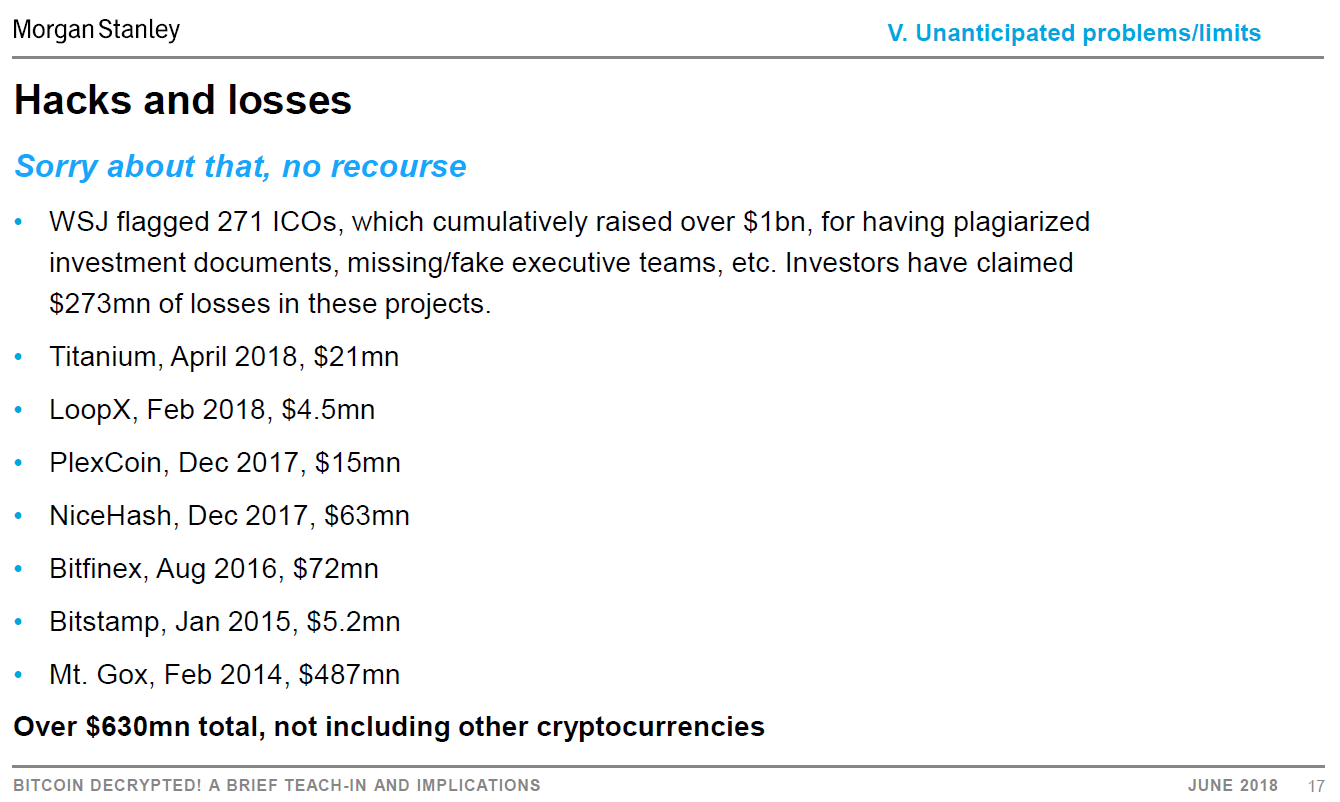Click the '$273mn of losses' text line

tap(270, 304)
